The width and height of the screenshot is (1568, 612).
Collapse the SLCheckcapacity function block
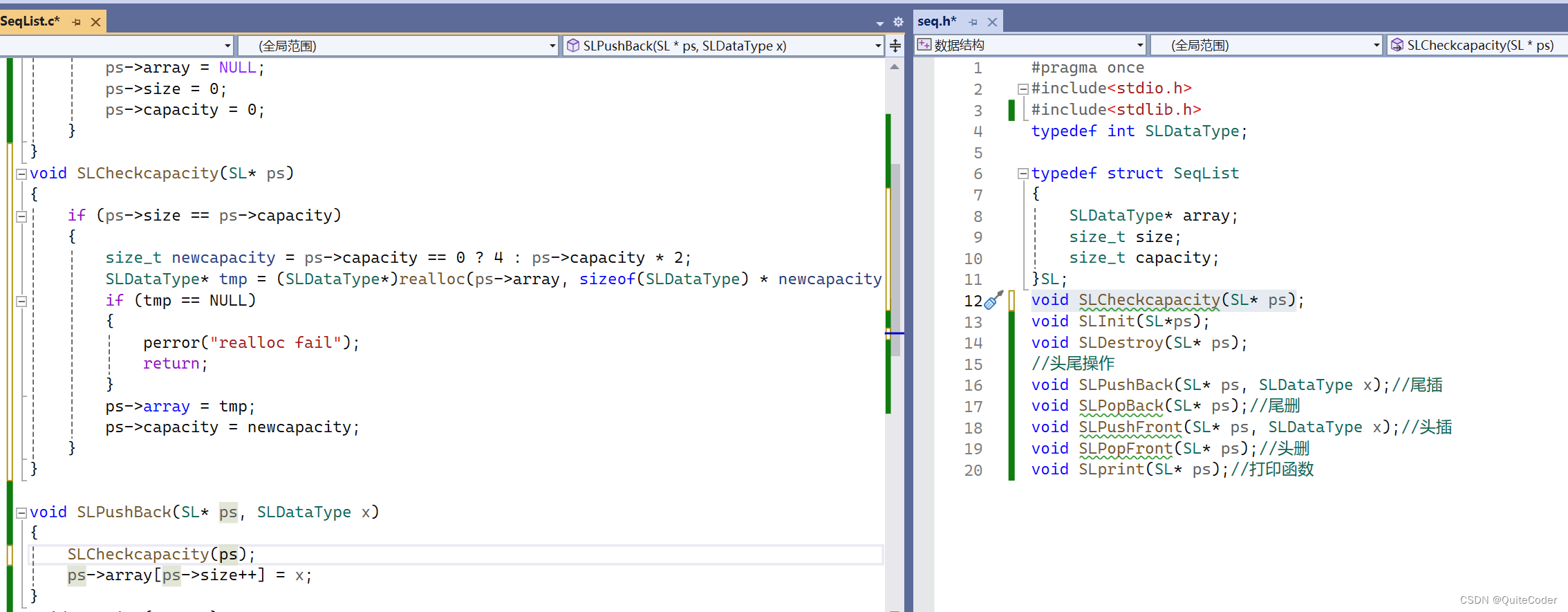21,174
